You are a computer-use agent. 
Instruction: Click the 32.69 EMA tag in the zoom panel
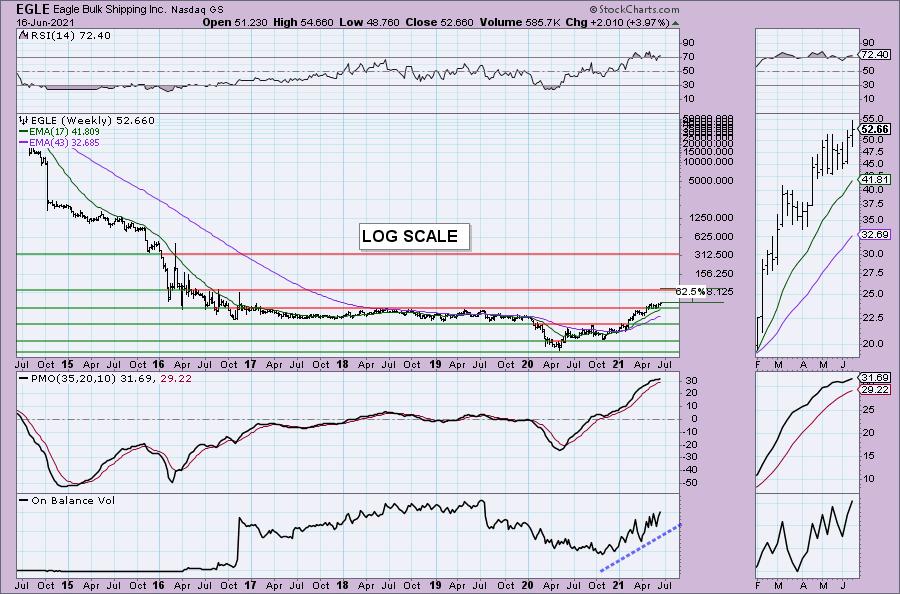(876, 234)
